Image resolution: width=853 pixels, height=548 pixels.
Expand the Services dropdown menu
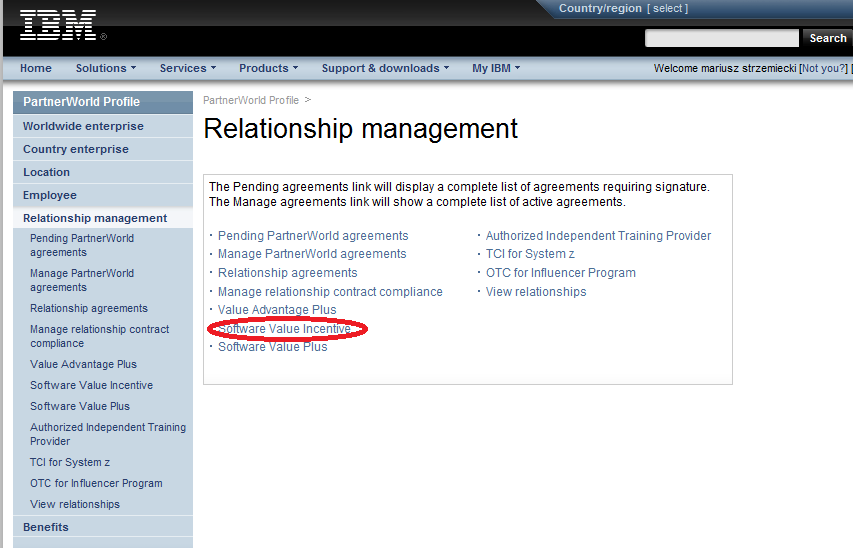point(188,69)
